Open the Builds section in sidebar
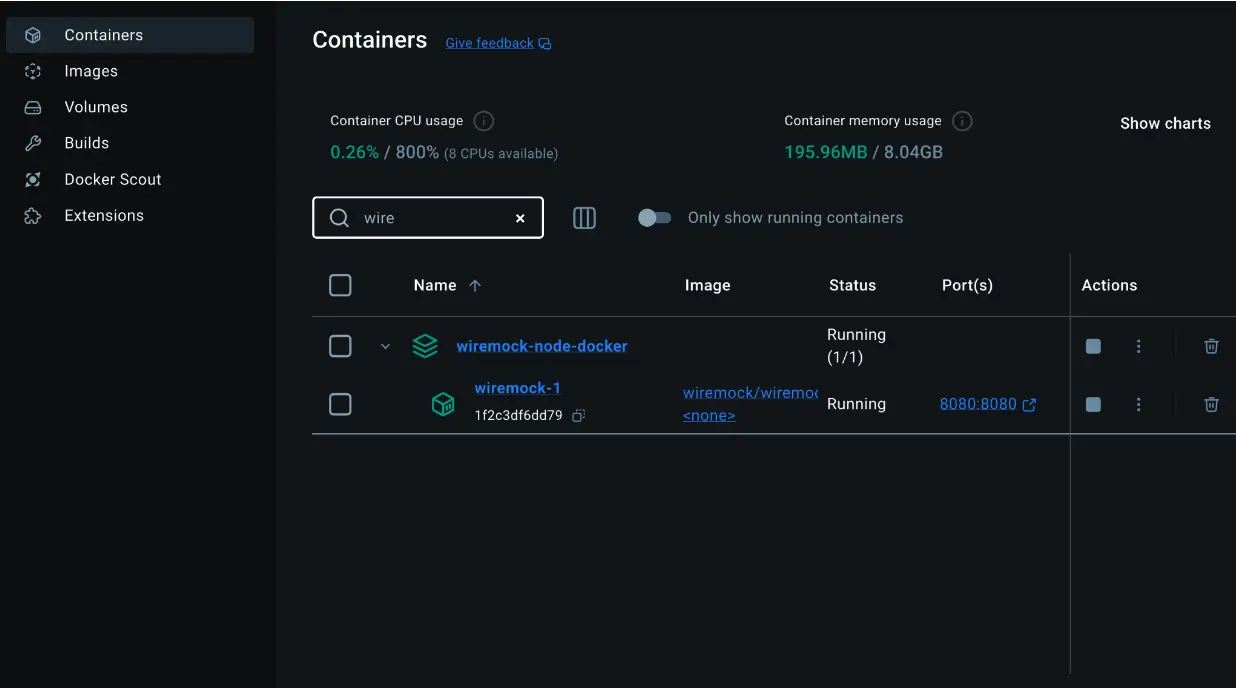Image resolution: width=1236 pixels, height=689 pixels. pyautogui.click(x=84, y=143)
